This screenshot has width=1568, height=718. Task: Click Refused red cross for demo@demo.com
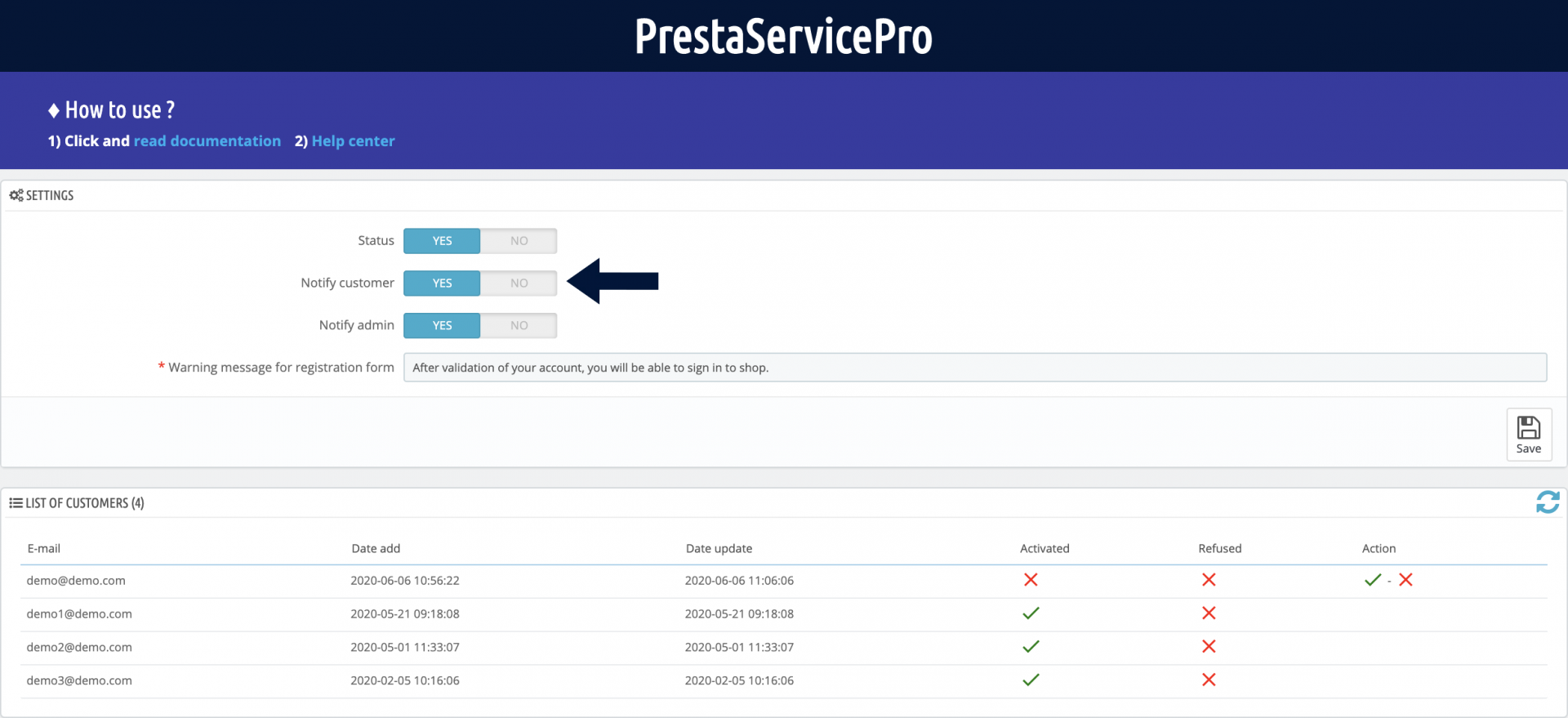click(x=1209, y=580)
